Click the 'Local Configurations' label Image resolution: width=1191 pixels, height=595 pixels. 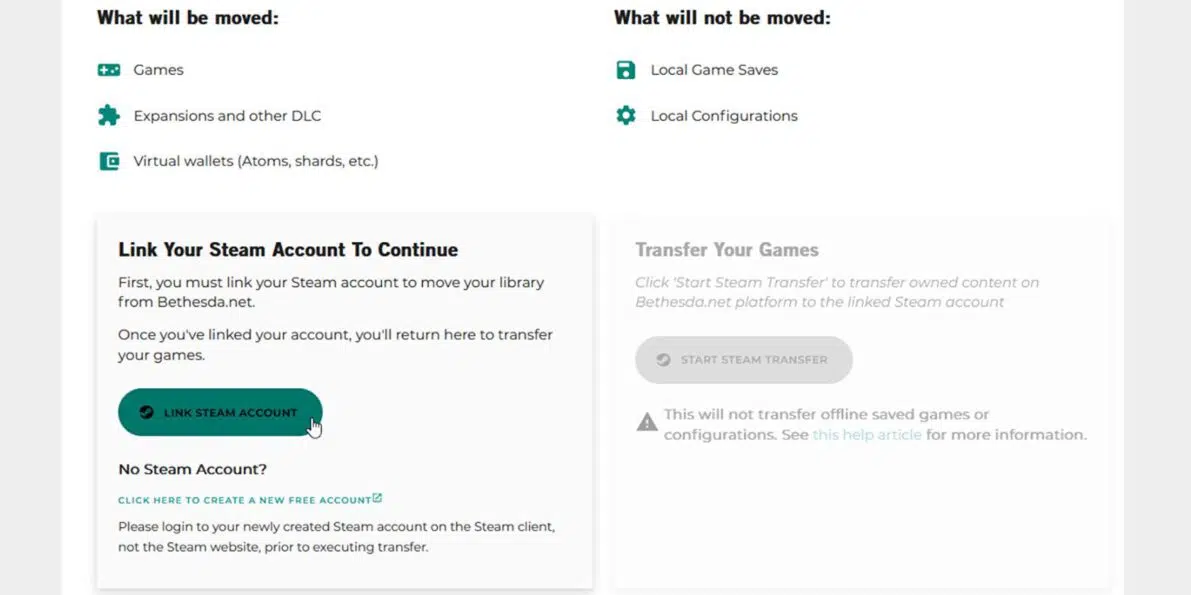click(x=724, y=116)
